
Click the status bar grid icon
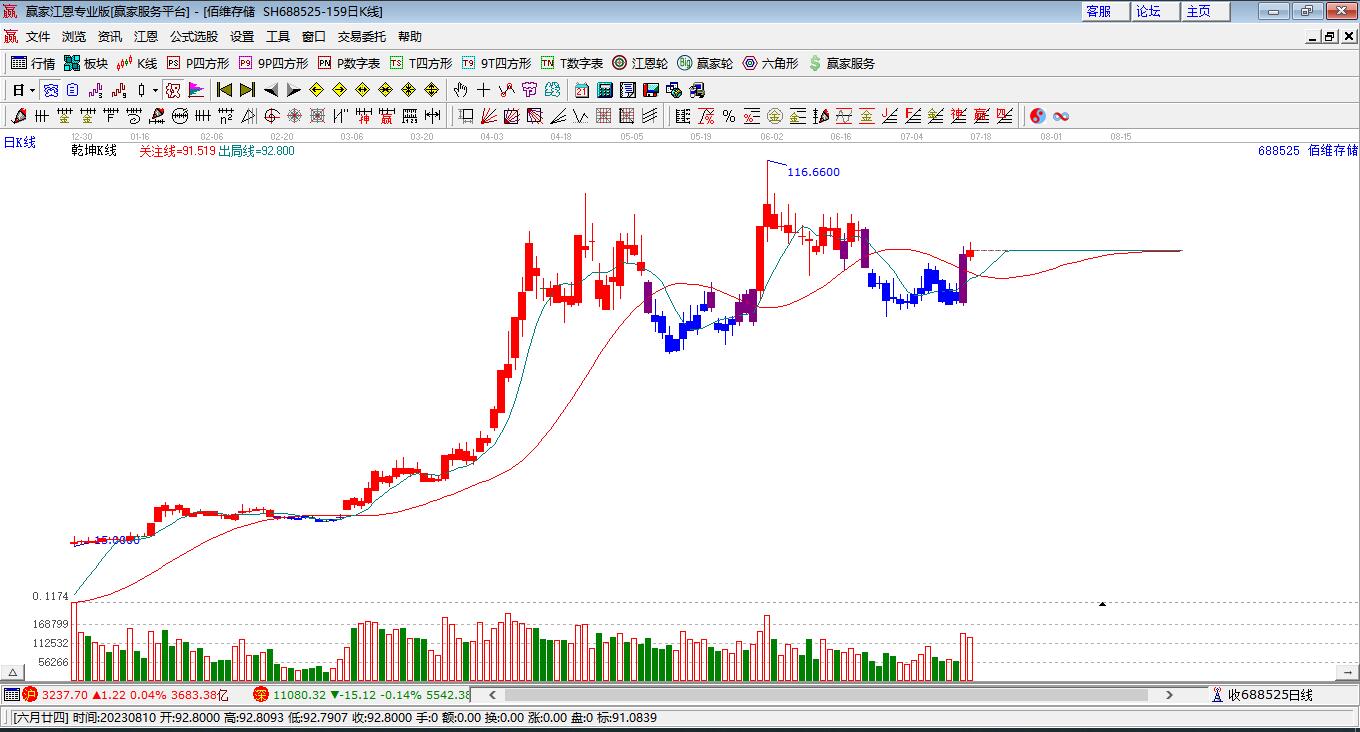click(11, 694)
